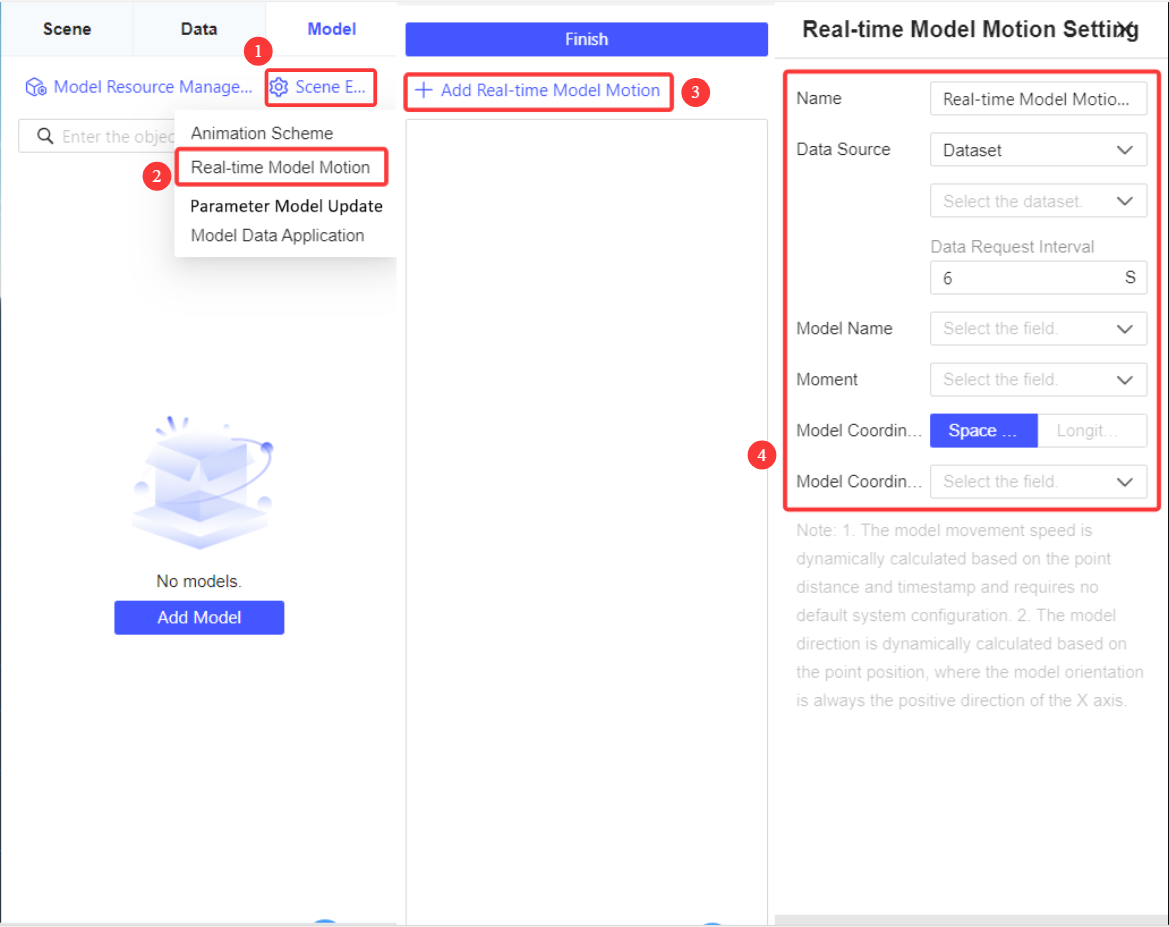This screenshot has height=927, width=1169.
Task: Open the Scene Editing gear icon
Action: [x=282, y=87]
